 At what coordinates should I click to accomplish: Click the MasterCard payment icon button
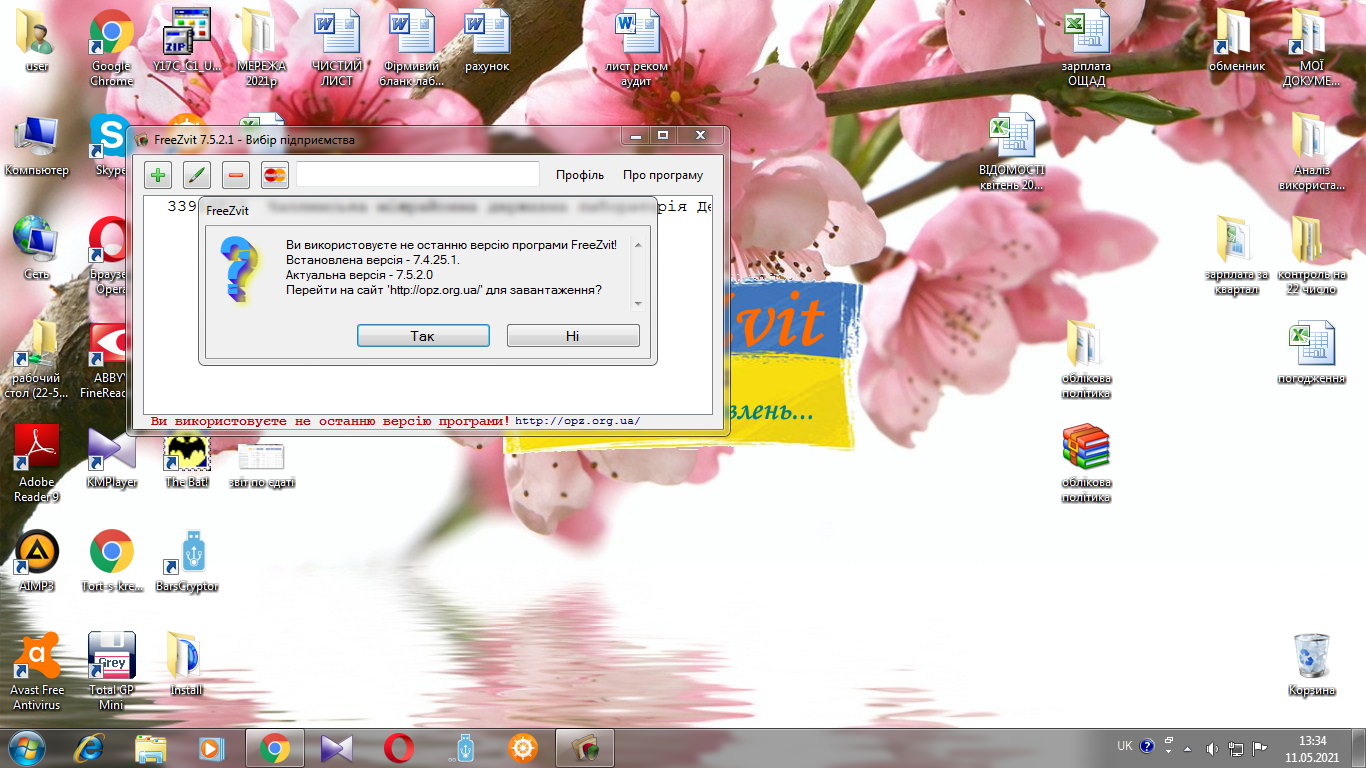[275, 176]
